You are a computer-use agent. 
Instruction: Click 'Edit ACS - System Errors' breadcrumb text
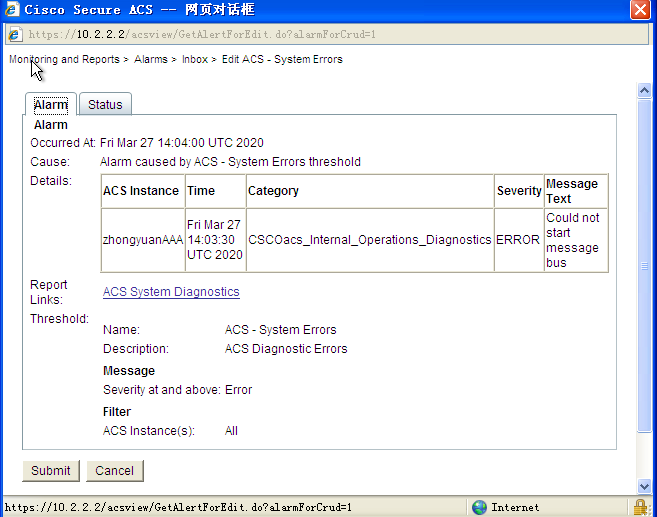click(x=282, y=59)
